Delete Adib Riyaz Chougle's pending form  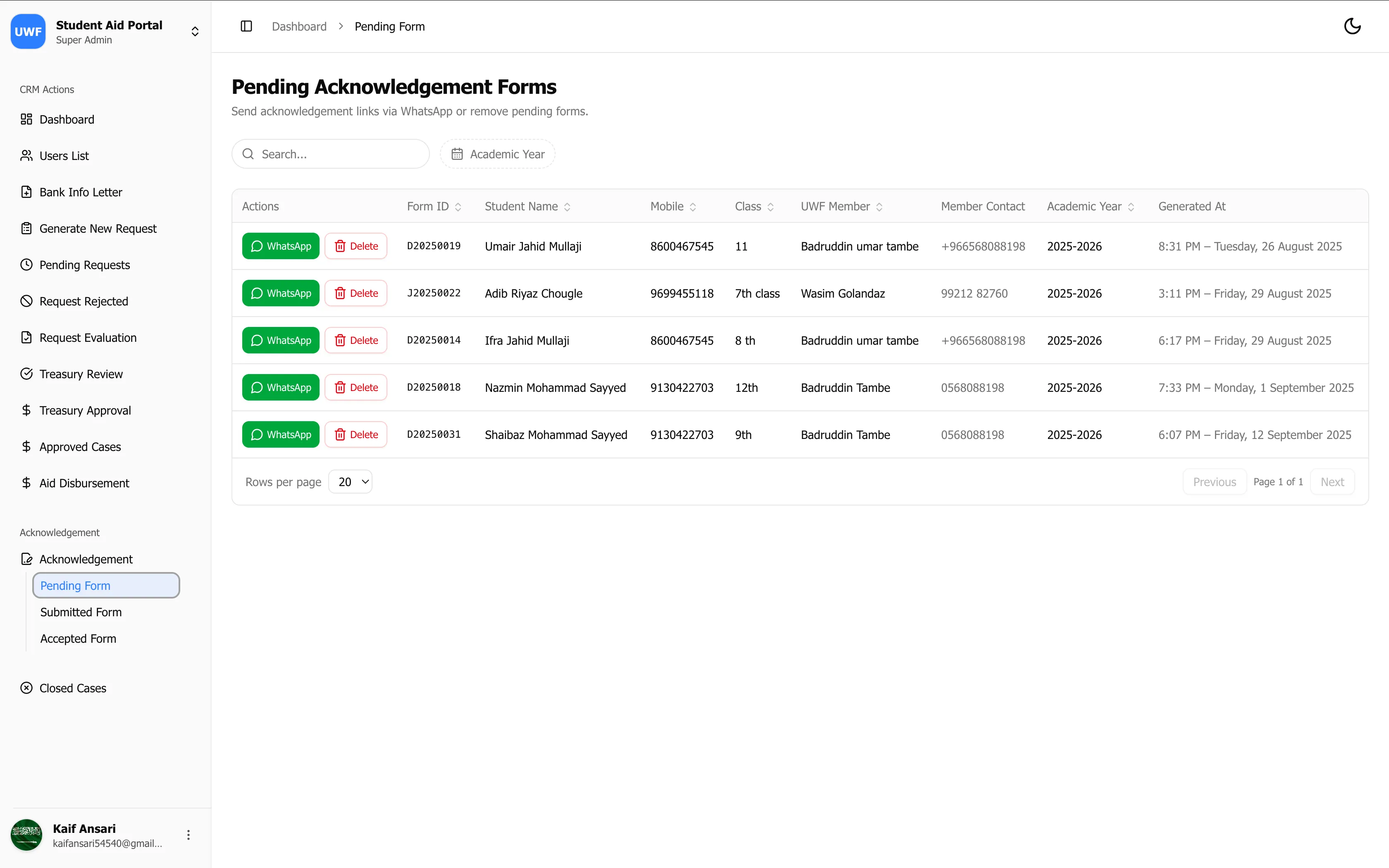pyautogui.click(x=356, y=293)
